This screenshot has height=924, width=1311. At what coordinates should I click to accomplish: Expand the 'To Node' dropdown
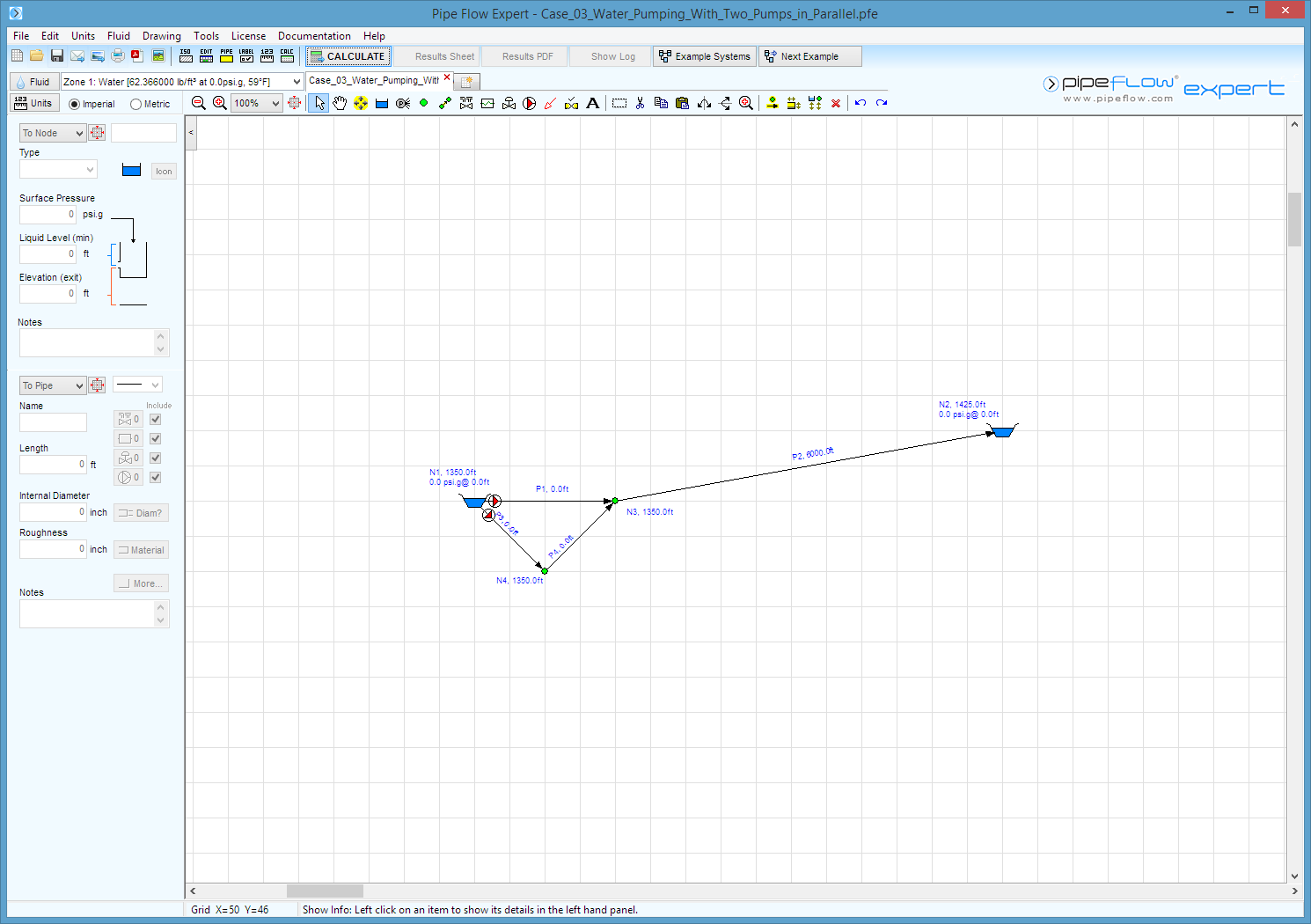click(x=52, y=133)
